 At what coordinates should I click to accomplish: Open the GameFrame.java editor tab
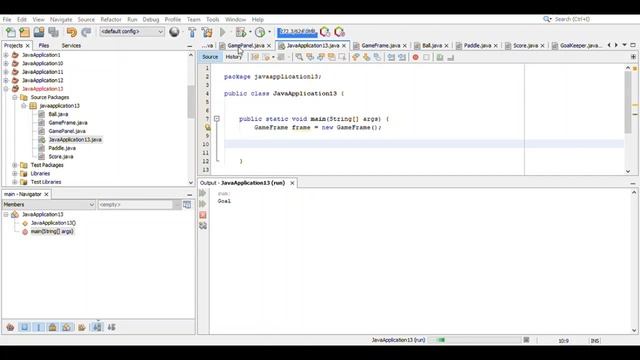(x=380, y=46)
